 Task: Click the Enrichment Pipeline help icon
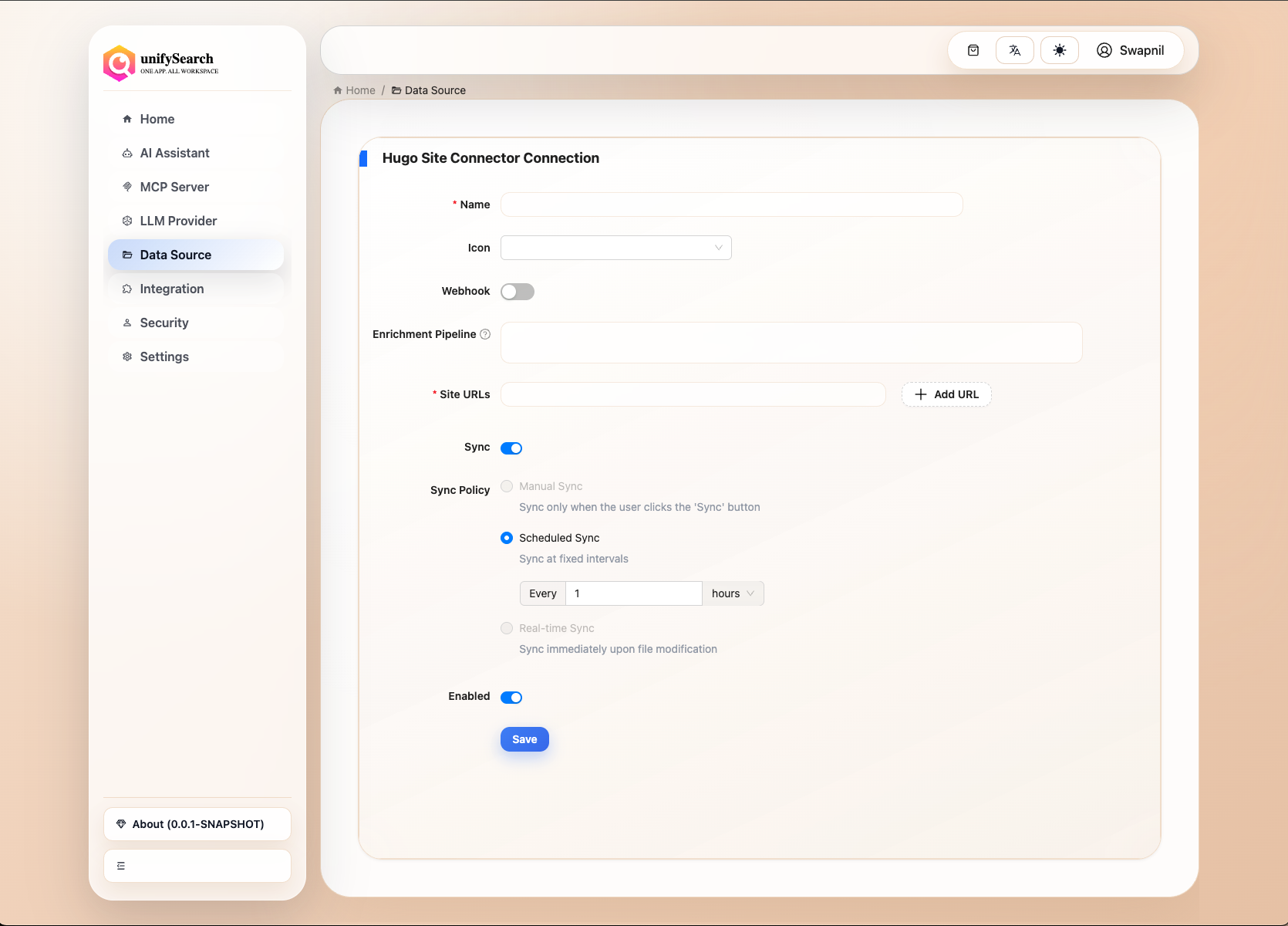tap(485, 334)
